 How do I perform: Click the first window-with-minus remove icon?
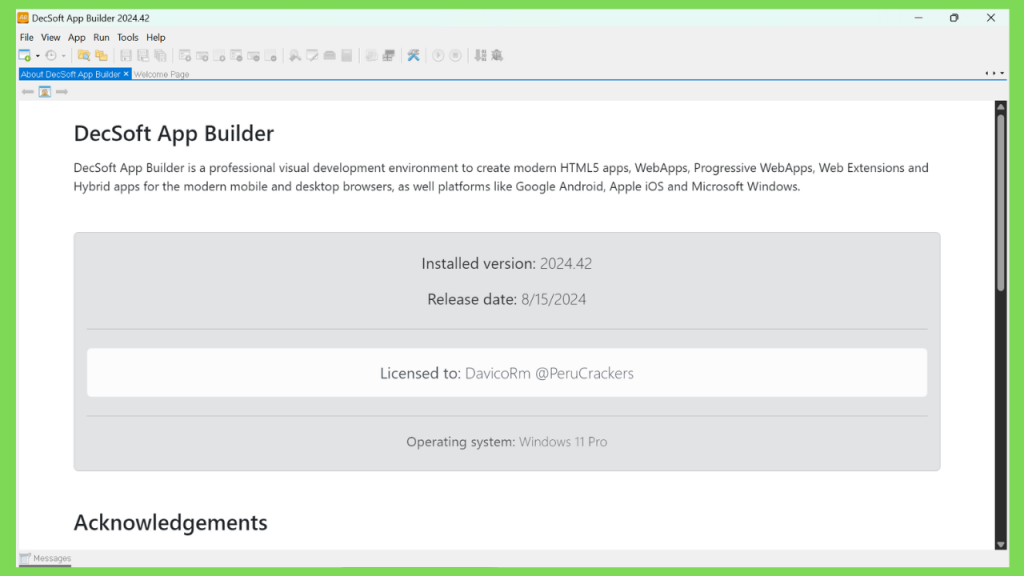click(236, 56)
